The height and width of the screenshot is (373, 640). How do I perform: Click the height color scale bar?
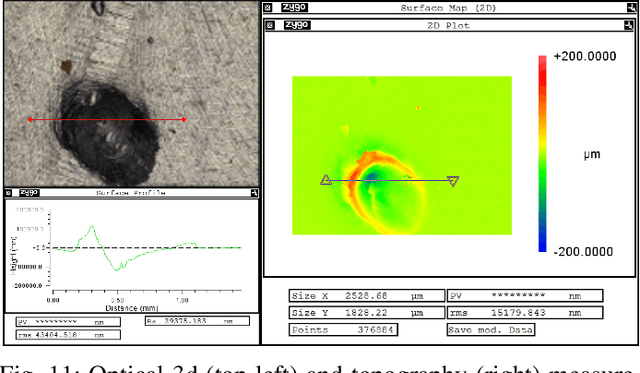click(x=542, y=154)
